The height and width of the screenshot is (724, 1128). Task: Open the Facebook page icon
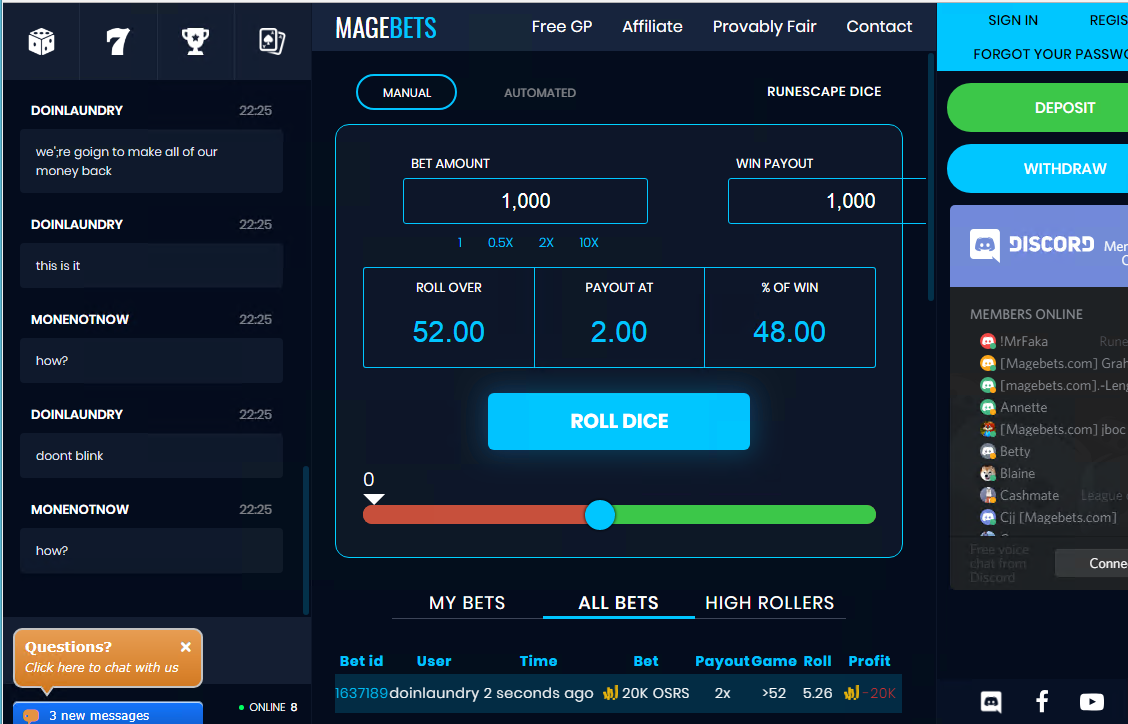pos(1041,701)
